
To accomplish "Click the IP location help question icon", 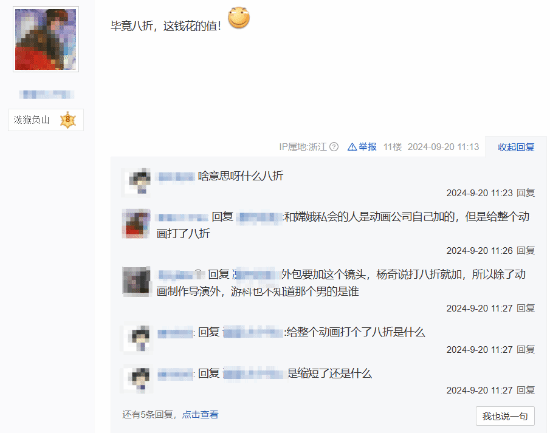I will (334, 147).
